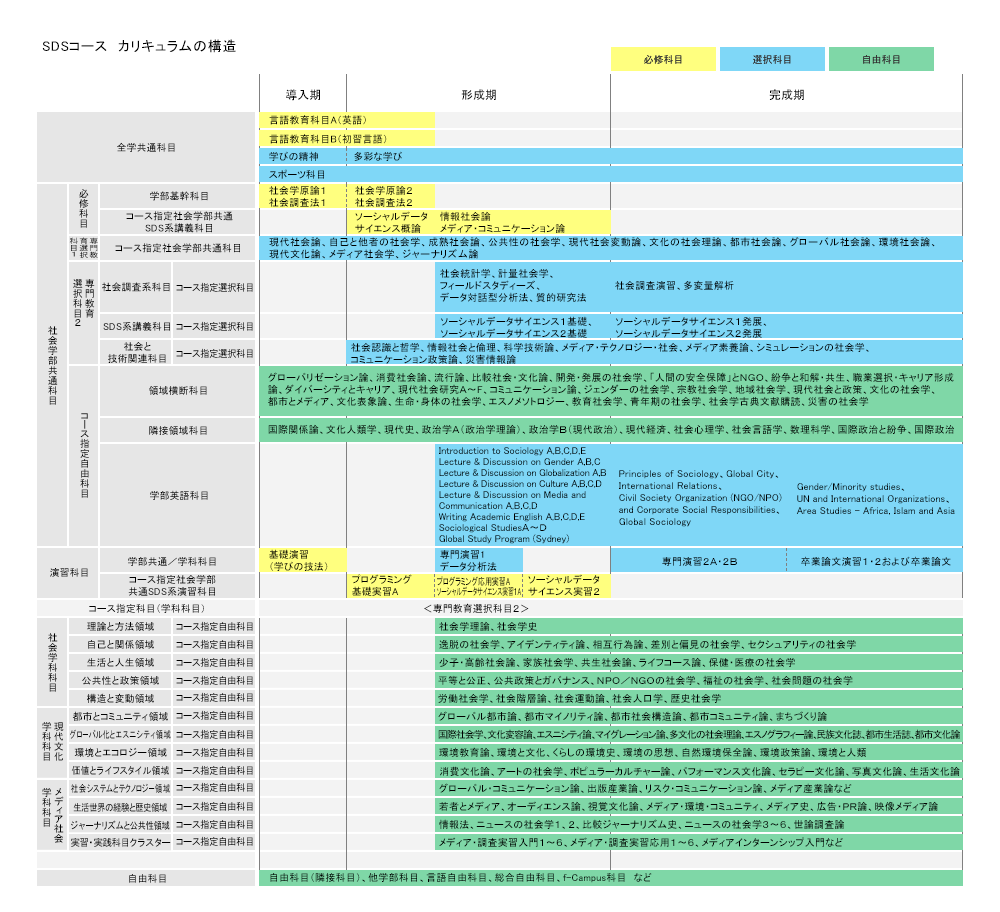Select the 演習科目 row label
The image size is (1000, 912).
[x=69, y=573]
